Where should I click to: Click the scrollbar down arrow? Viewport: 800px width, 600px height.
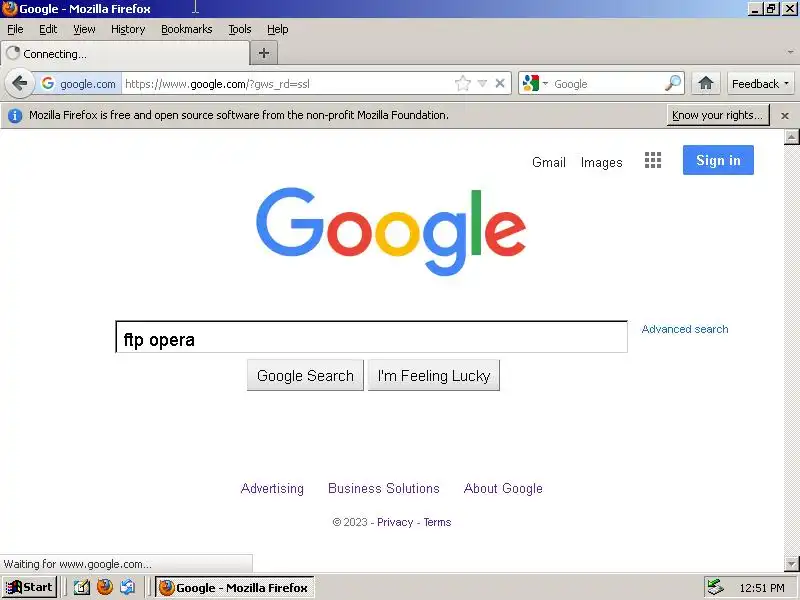tap(791, 564)
